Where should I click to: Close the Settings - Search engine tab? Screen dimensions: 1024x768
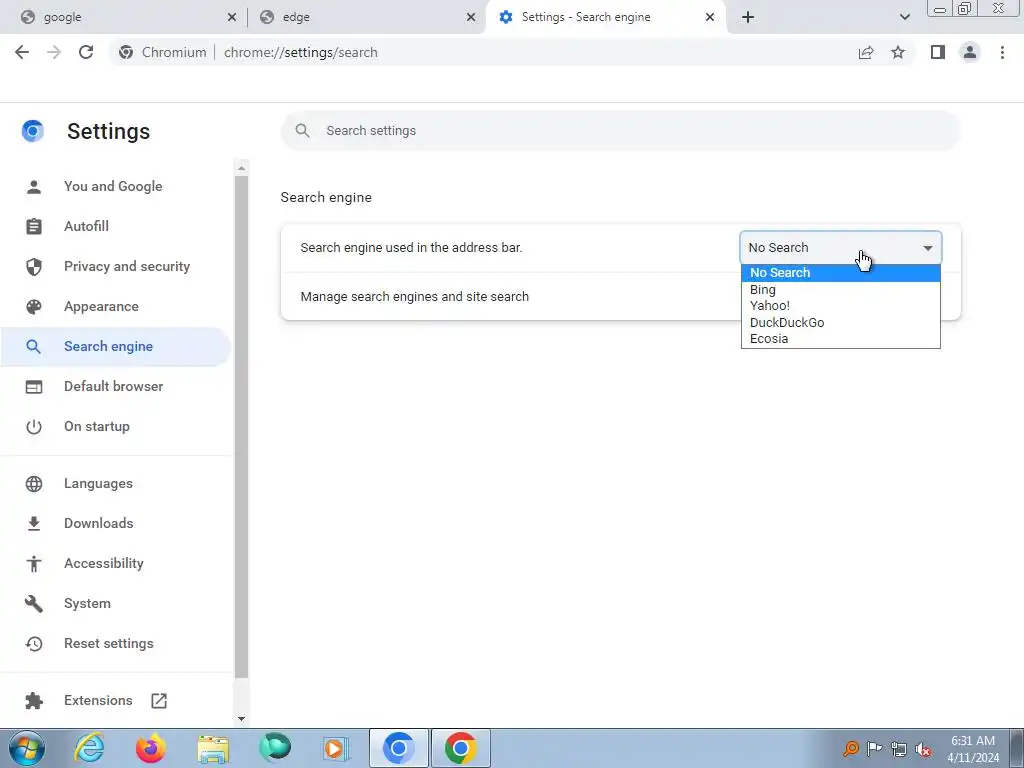tap(710, 17)
